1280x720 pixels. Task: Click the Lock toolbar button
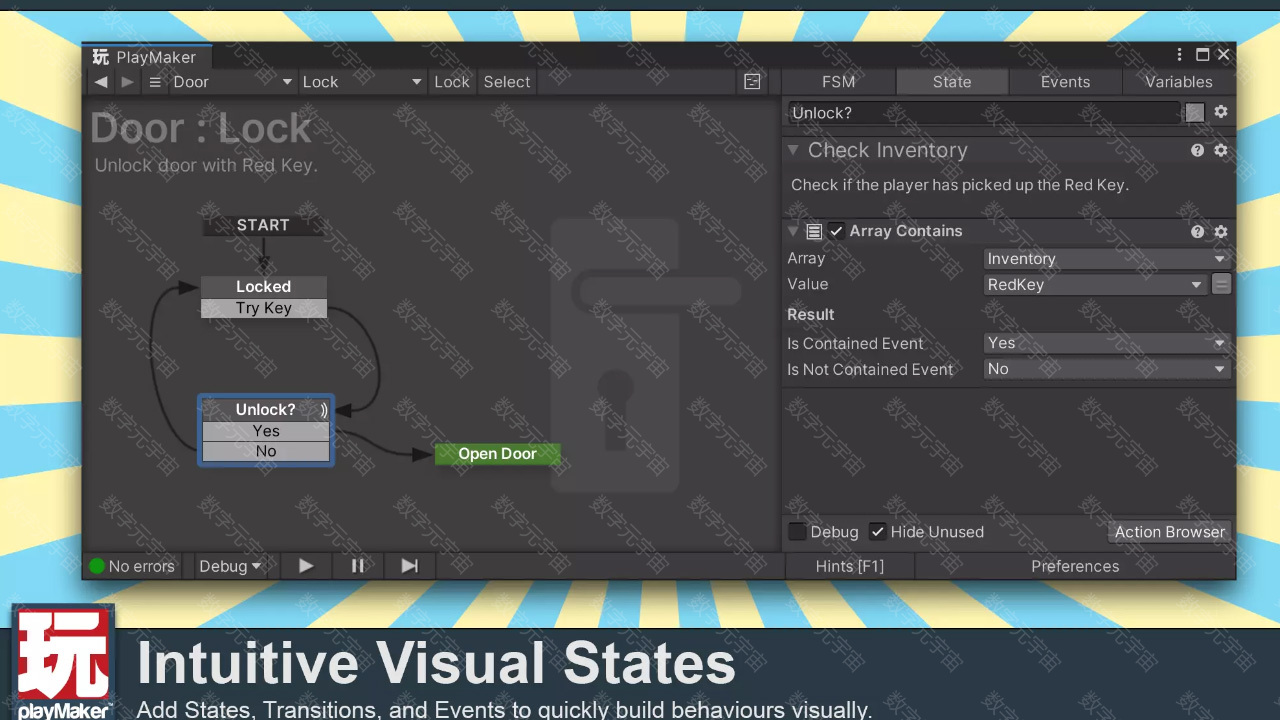[x=451, y=82]
